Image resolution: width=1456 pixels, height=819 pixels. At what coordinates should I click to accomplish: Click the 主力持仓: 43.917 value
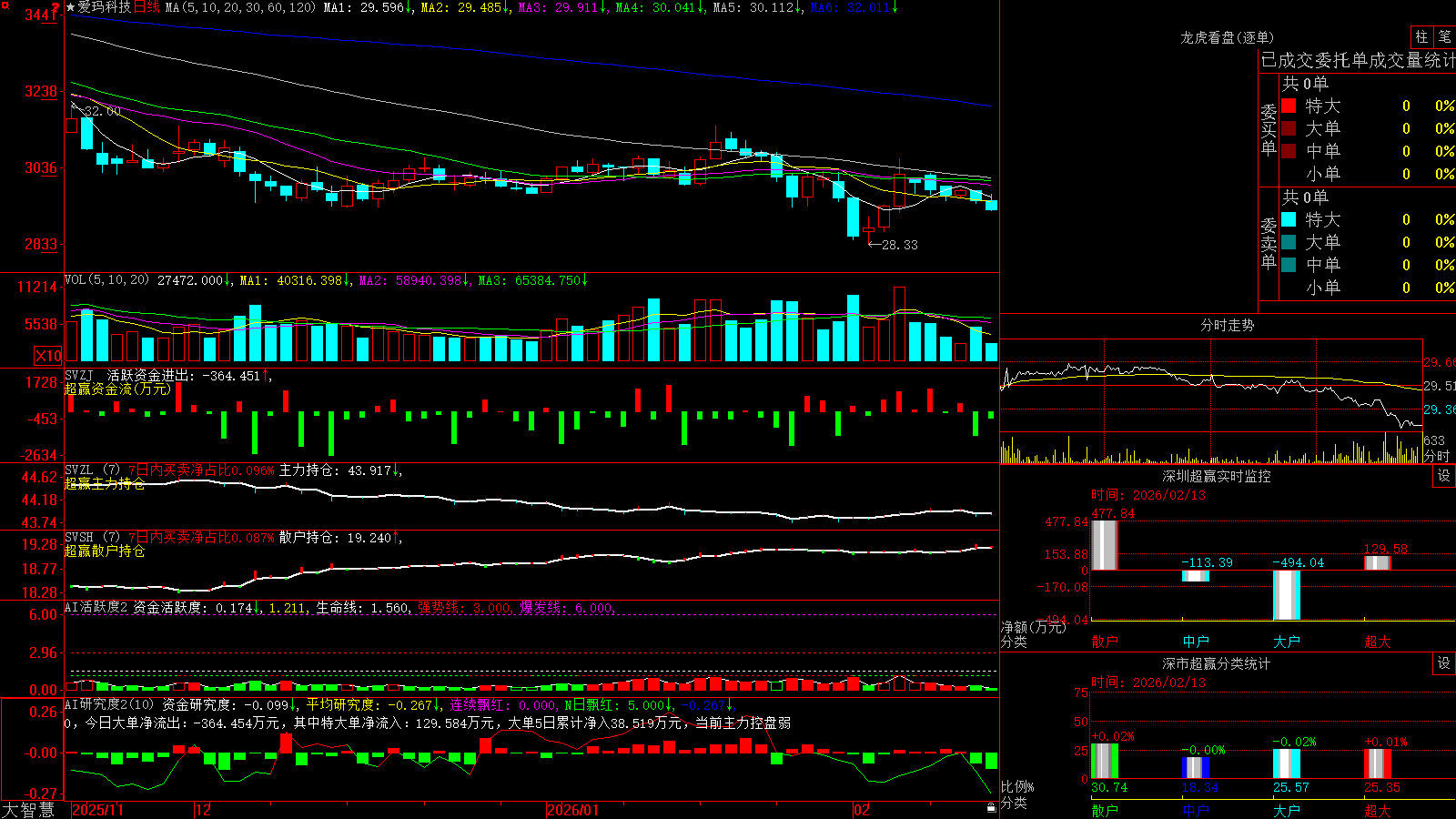pyautogui.click(x=335, y=470)
